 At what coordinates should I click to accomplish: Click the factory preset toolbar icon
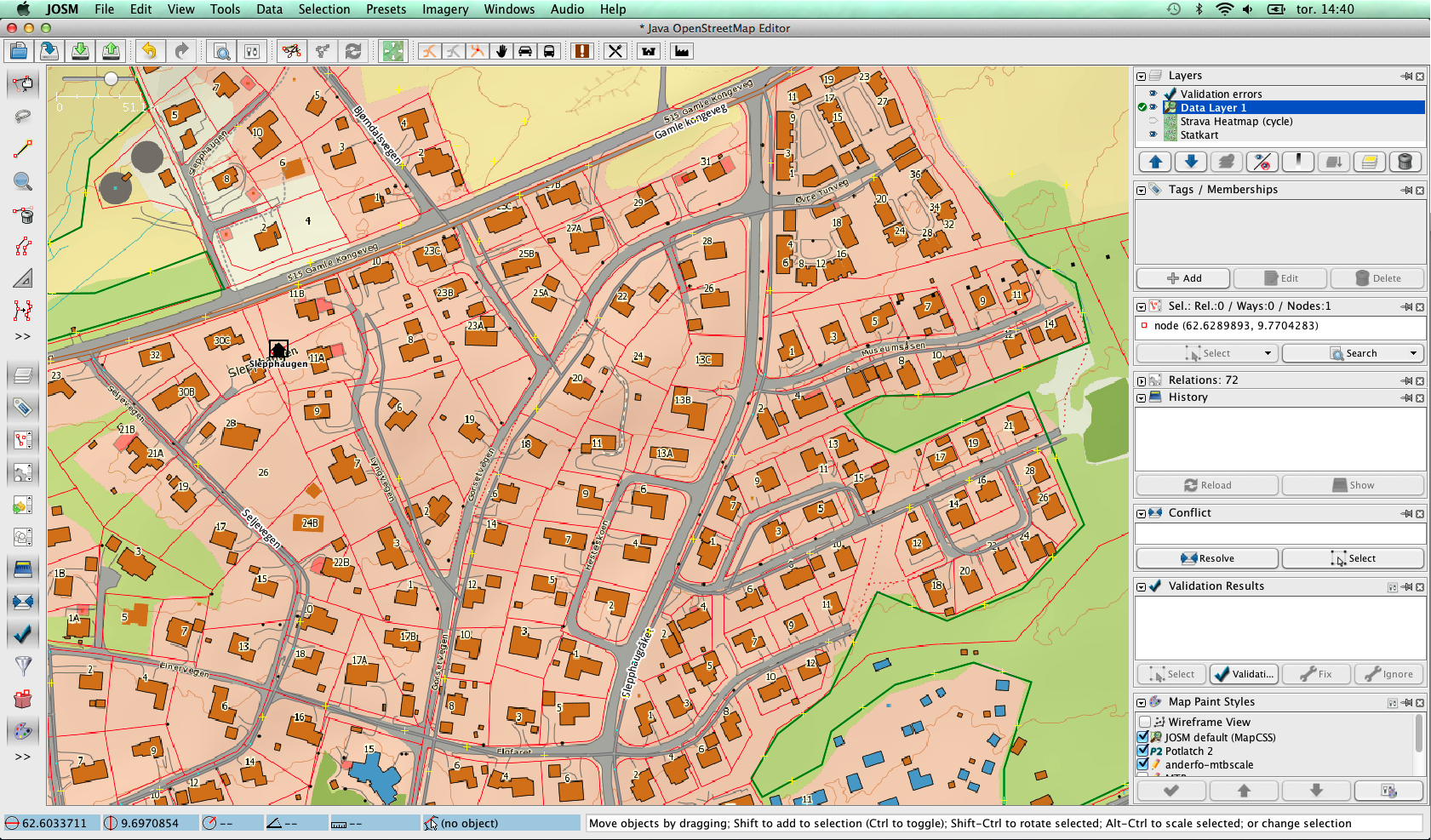point(682,51)
